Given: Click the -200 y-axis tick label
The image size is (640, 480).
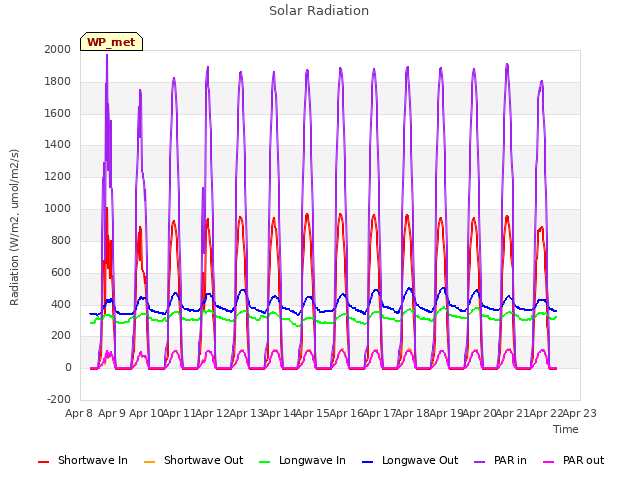Looking at the screenshot, I should (x=59, y=399).
